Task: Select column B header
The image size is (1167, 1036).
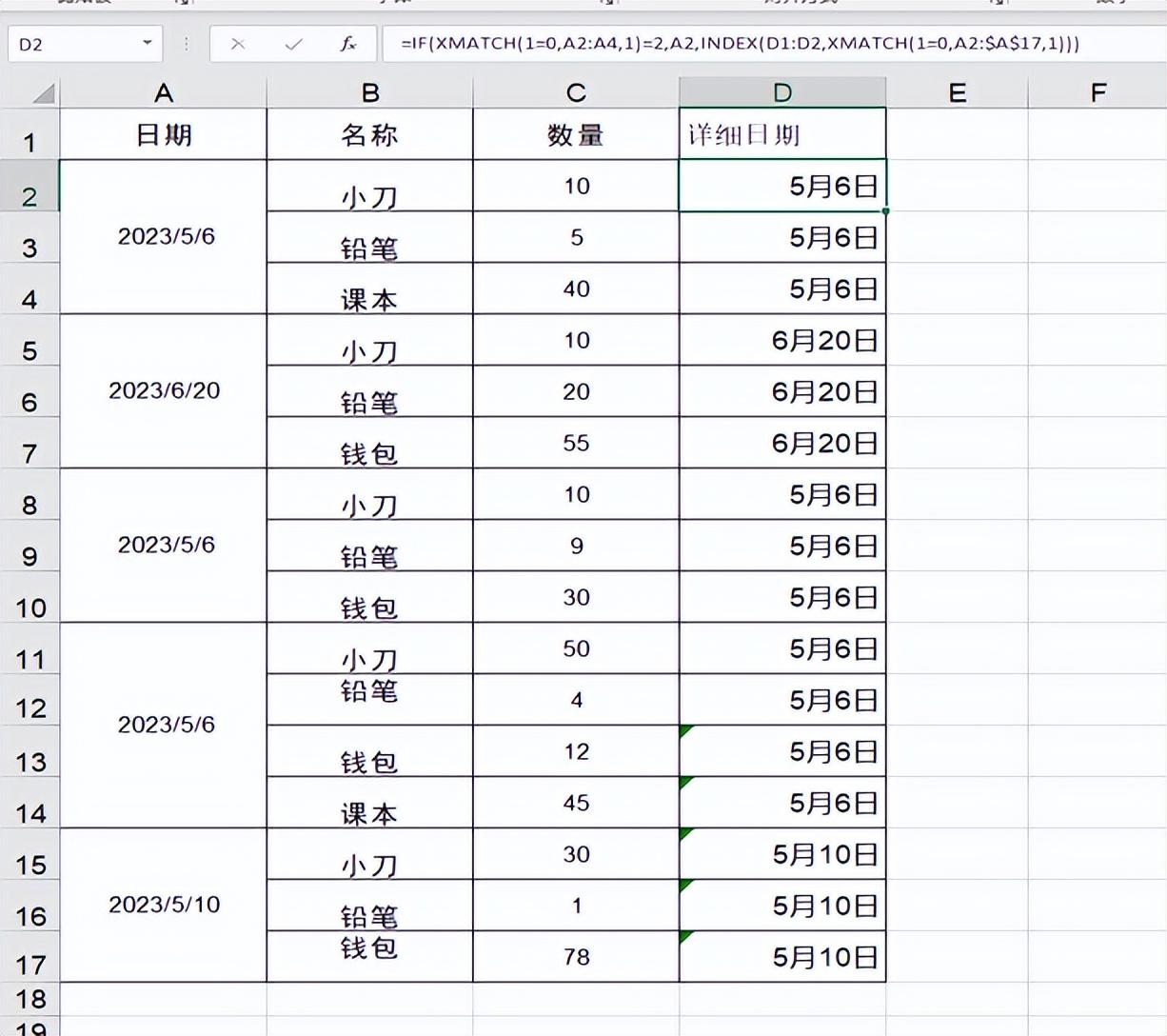Action: click(370, 93)
